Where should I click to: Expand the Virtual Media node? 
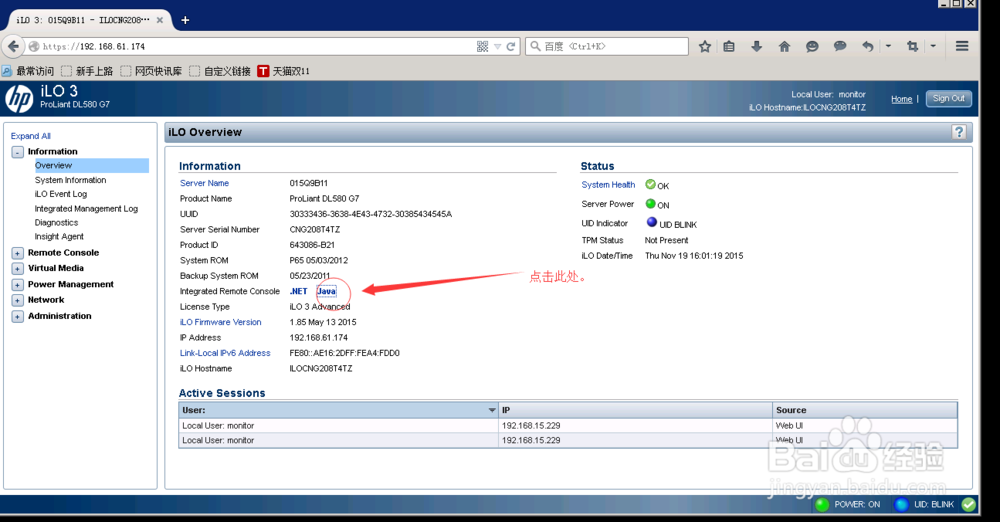coord(17,269)
